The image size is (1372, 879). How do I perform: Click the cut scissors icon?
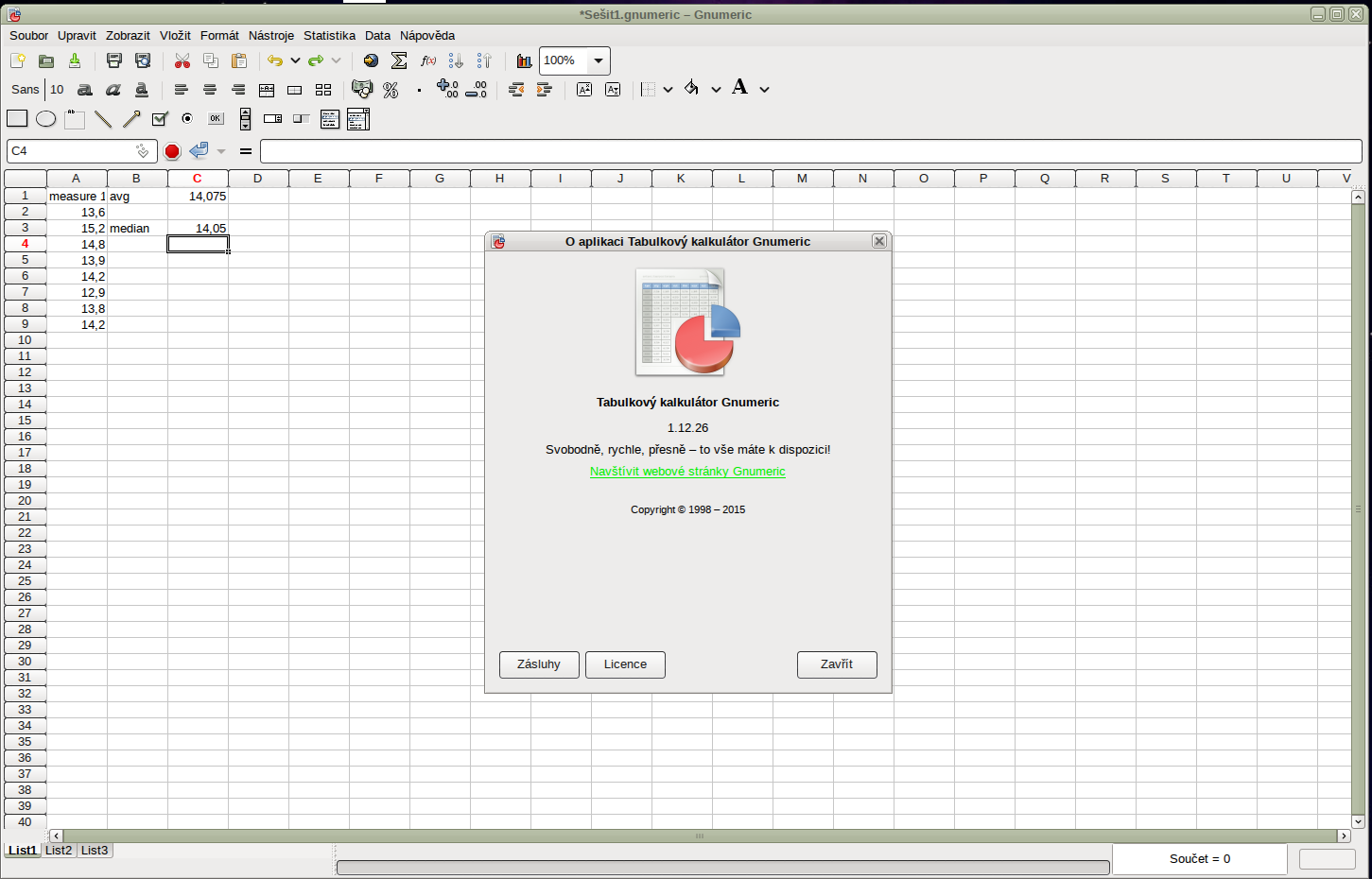pyautogui.click(x=182, y=60)
